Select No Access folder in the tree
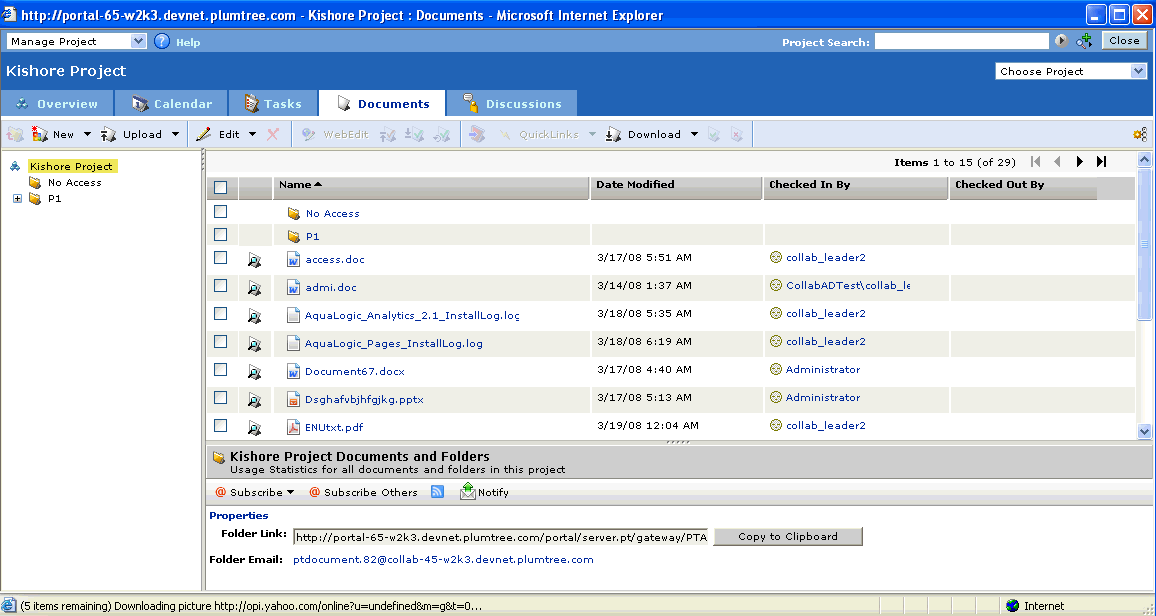The height and width of the screenshot is (616, 1156). 74,183
